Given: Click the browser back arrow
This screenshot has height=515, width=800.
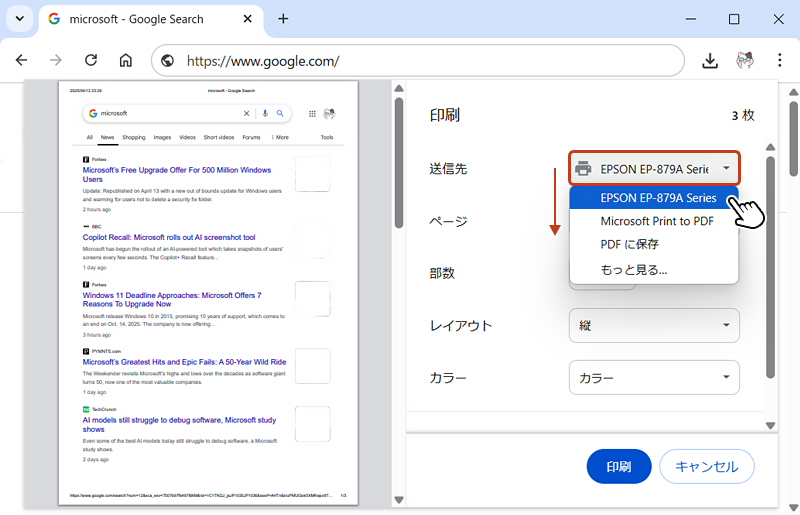Looking at the screenshot, I should (21, 60).
